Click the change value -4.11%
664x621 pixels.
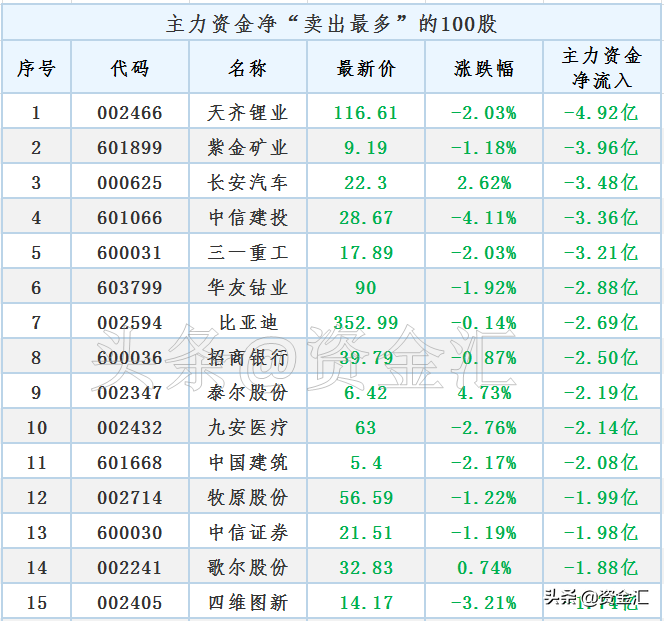[x=484, y=218]
